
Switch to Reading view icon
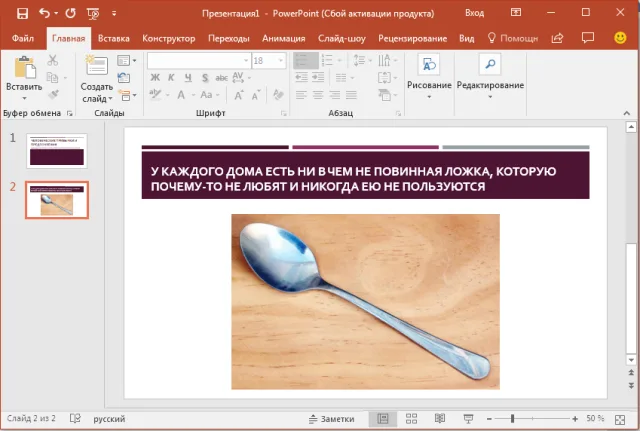click(440, 419)
